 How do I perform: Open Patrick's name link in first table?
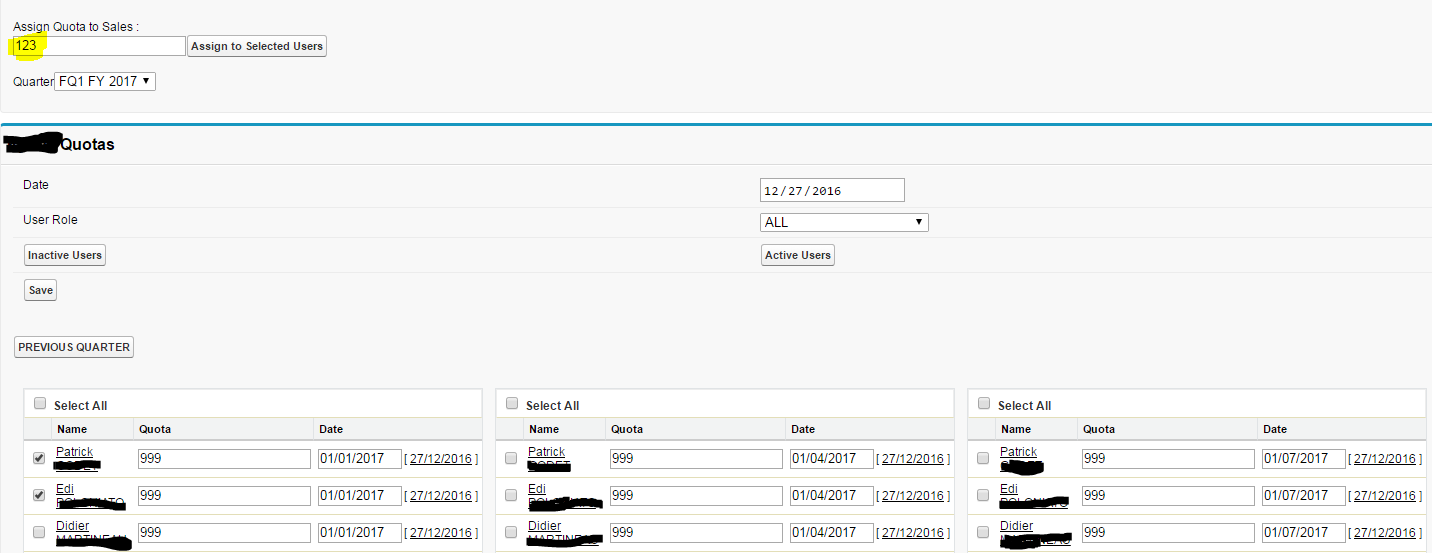point(74,452)
